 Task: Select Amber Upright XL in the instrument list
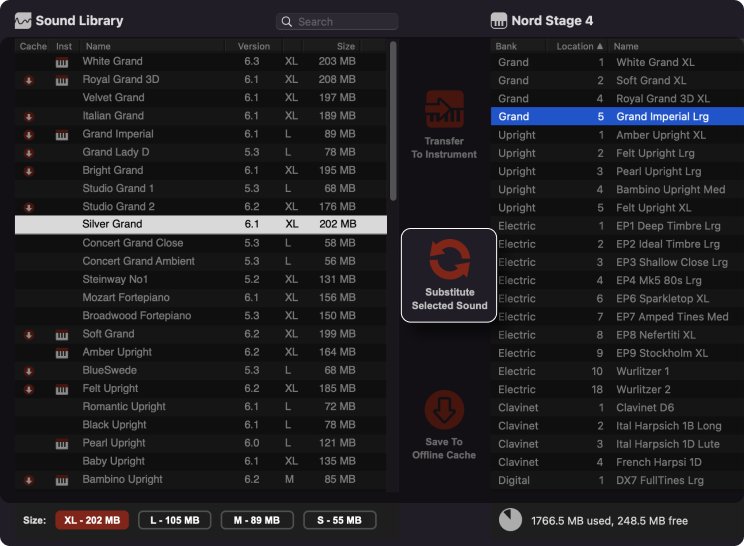point(617,135)
